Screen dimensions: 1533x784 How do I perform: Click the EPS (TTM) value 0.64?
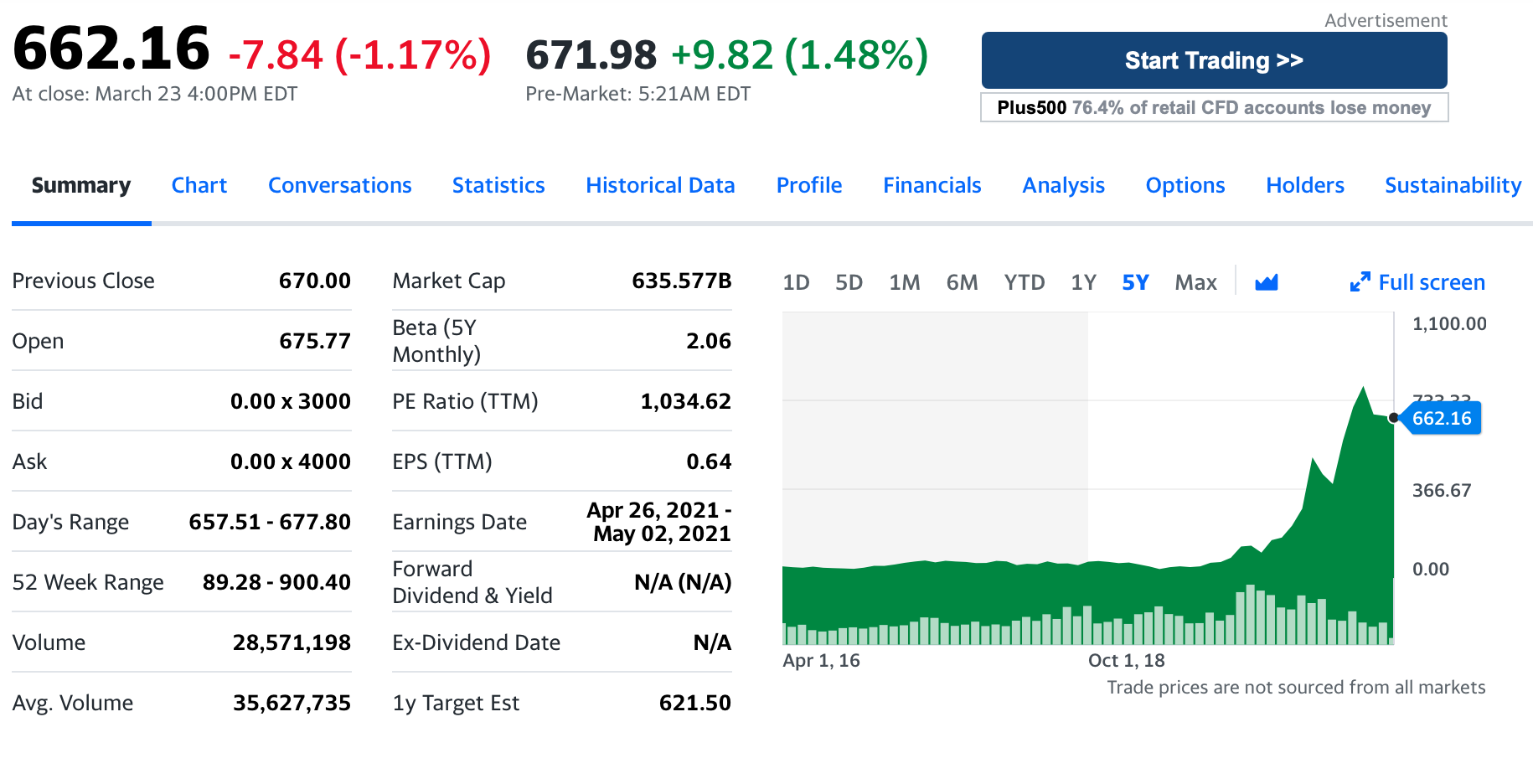(709, 462)
